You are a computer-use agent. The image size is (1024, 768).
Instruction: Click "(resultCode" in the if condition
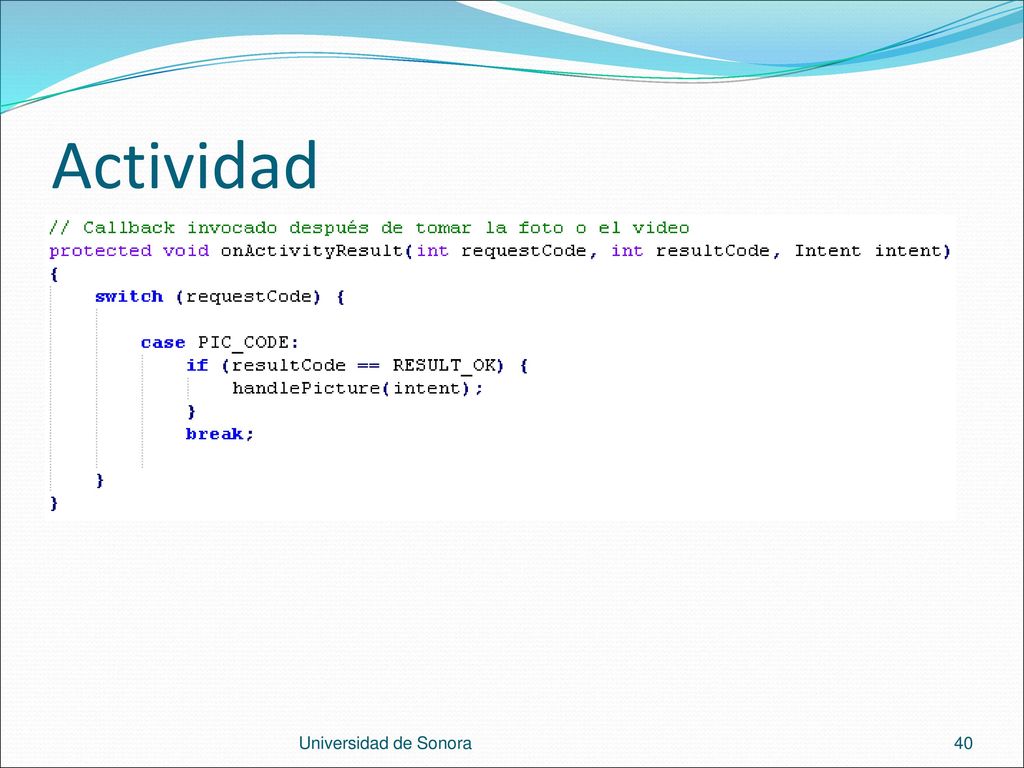coord(283,366)
